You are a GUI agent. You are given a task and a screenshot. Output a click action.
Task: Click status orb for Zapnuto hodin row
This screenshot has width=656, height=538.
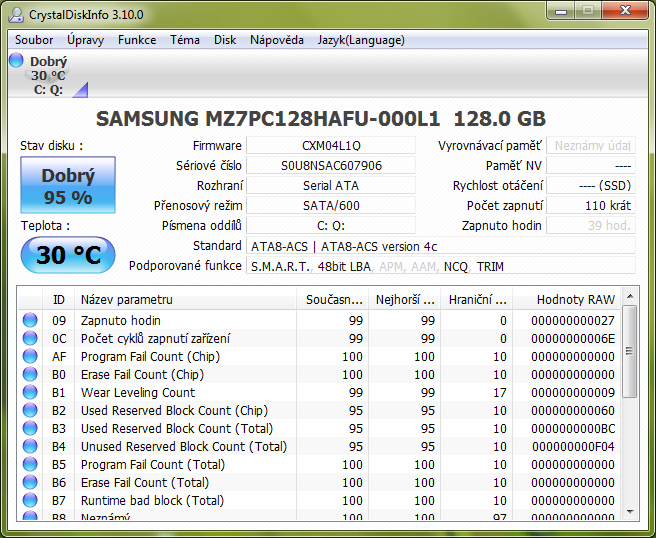coord(30,321)
